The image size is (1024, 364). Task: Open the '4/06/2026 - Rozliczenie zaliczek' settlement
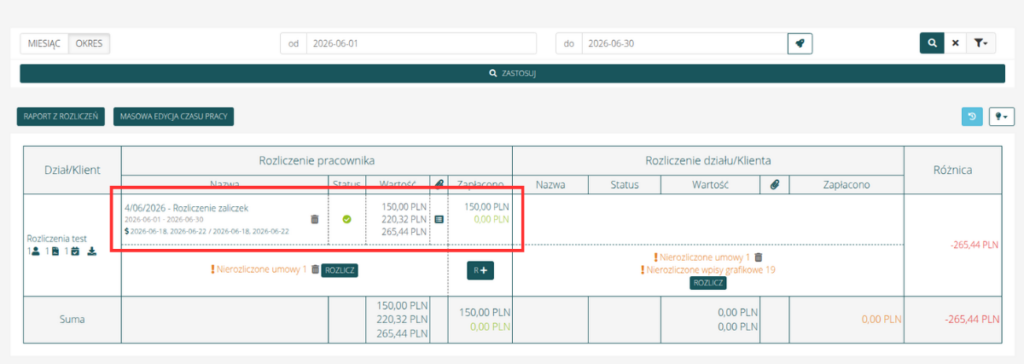187,208
